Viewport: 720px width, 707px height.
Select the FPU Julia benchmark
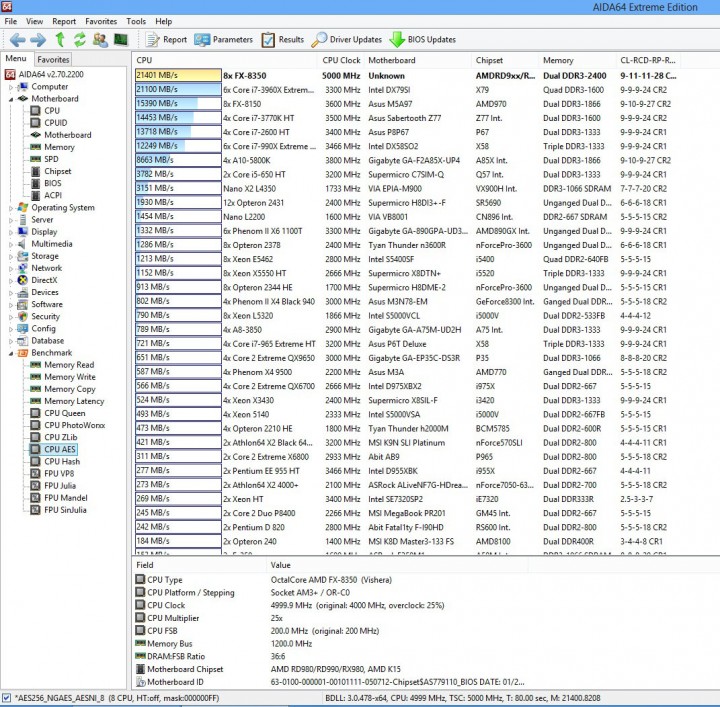click(53, 486)
